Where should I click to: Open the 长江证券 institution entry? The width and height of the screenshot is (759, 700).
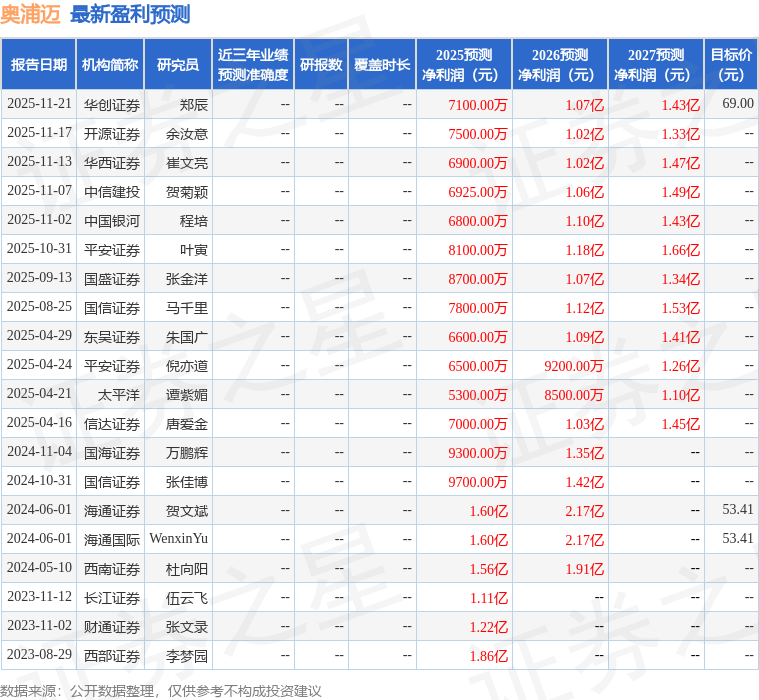(x=111, y=597)
